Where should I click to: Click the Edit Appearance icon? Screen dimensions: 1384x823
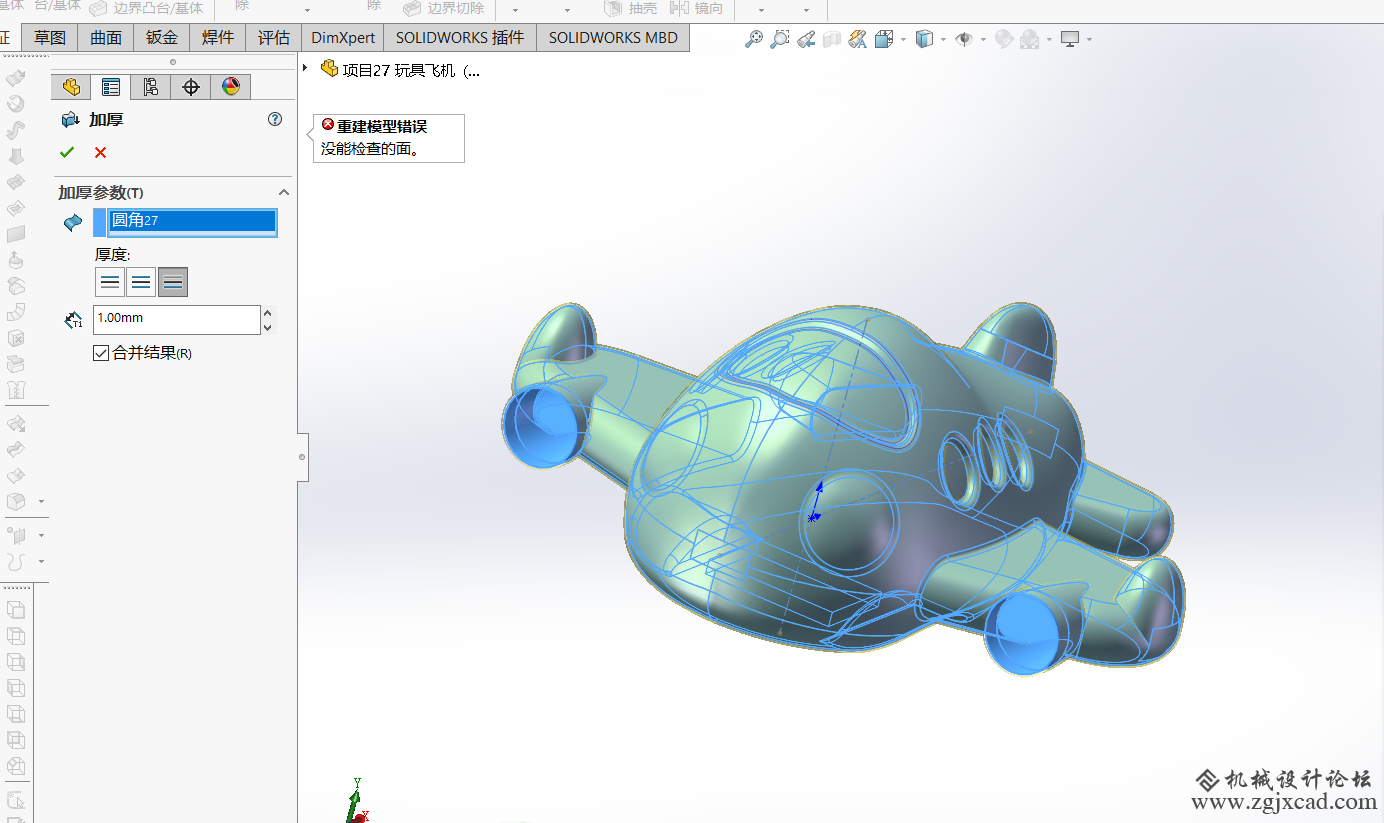[x=1004, y=39]
